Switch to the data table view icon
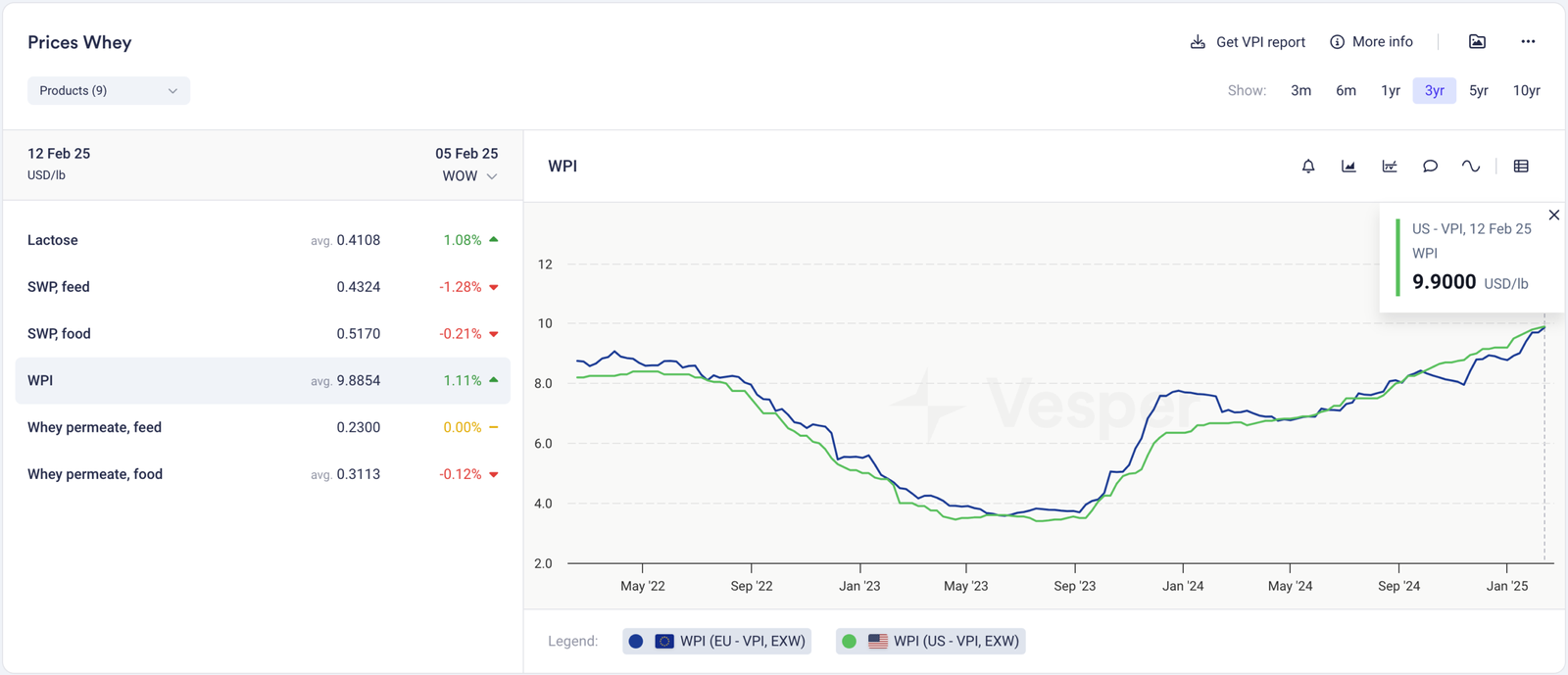1568x675 pixels. pyautogui.click(x=1521, y=167)
